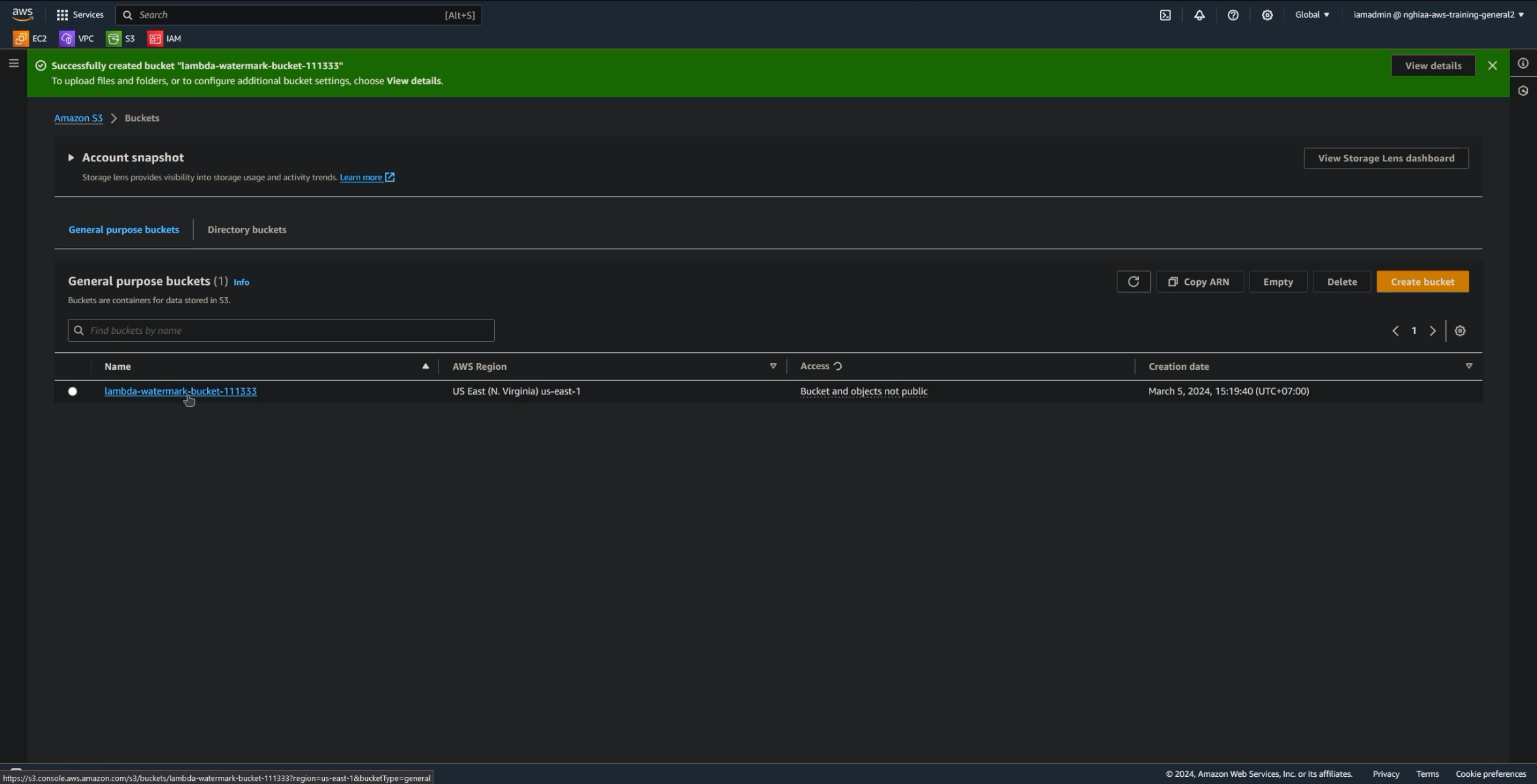Launch CloudShell terminal icon
The height and width of the screenshot is (784, 1537).
pos(1165,15)
